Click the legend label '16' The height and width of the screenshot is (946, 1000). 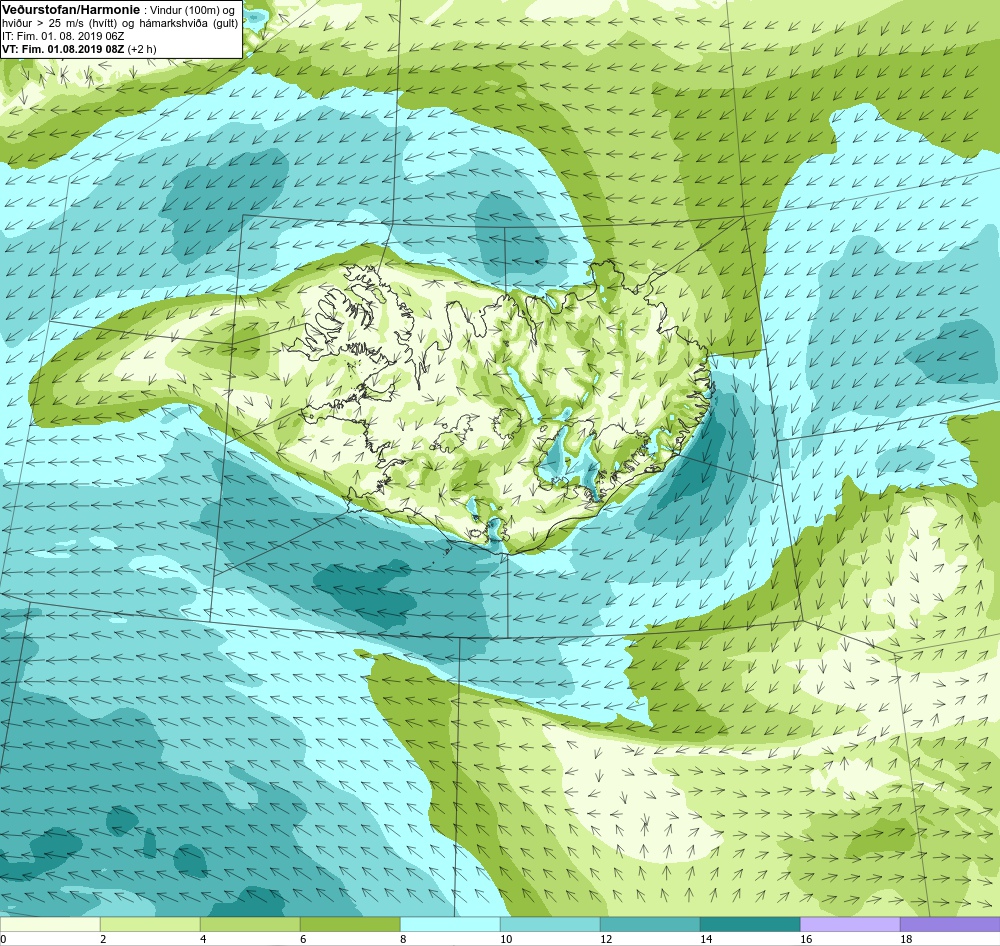[x=806, y=939]
